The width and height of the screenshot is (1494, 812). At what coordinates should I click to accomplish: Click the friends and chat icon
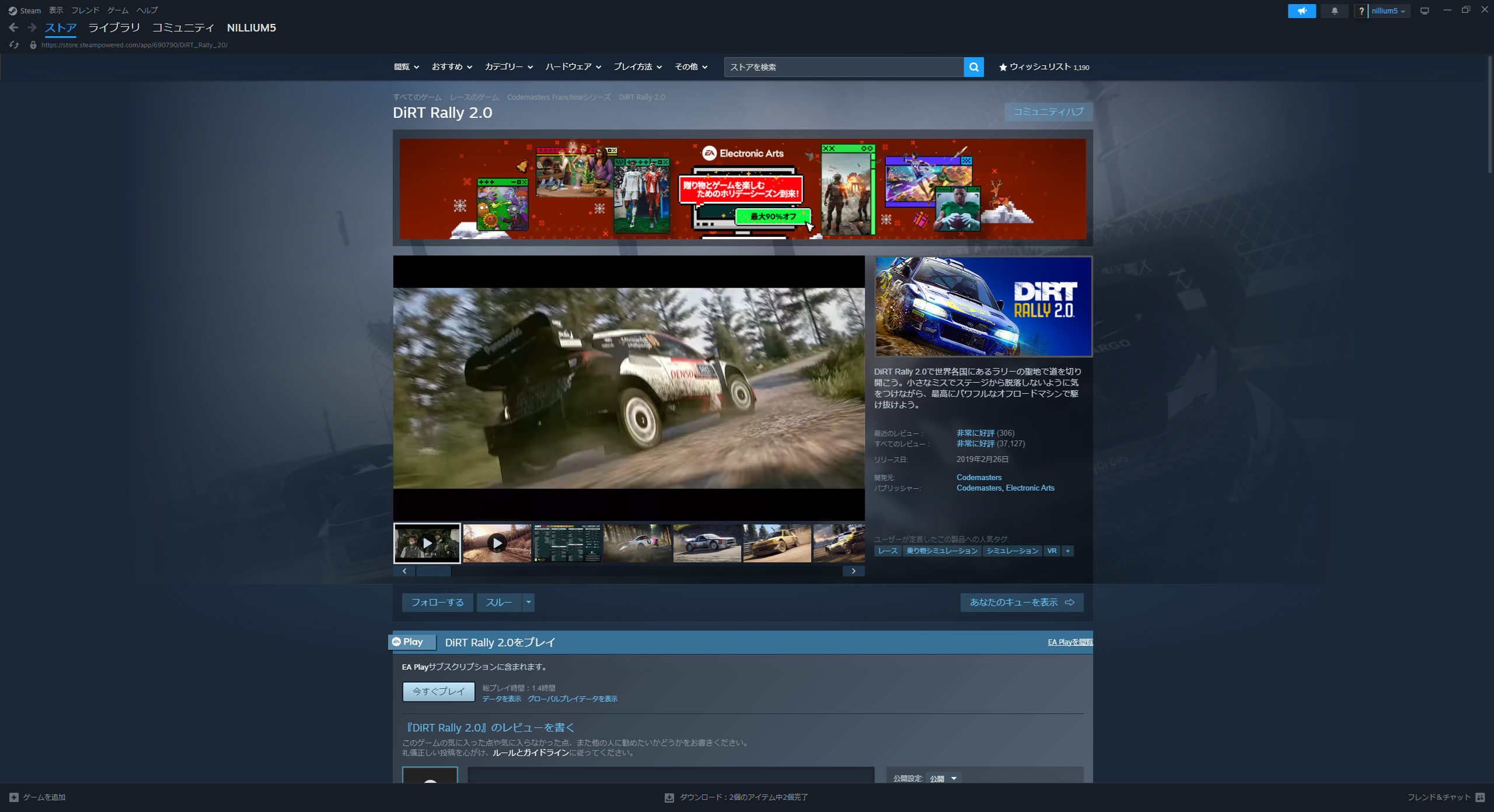click(1480, 797)
